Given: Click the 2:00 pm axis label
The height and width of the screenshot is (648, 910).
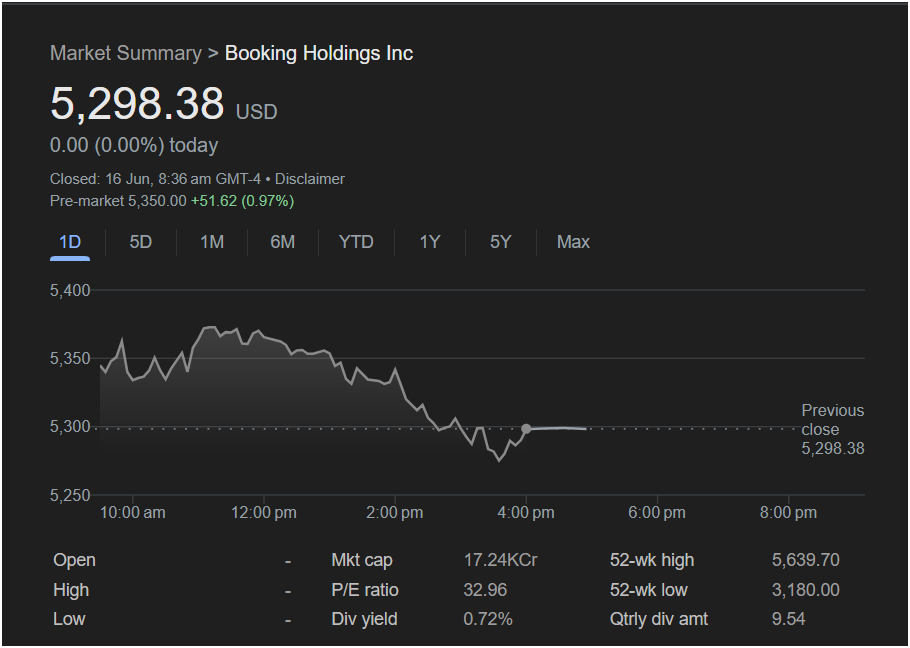Looking at the screenshot, I should 395,513.
